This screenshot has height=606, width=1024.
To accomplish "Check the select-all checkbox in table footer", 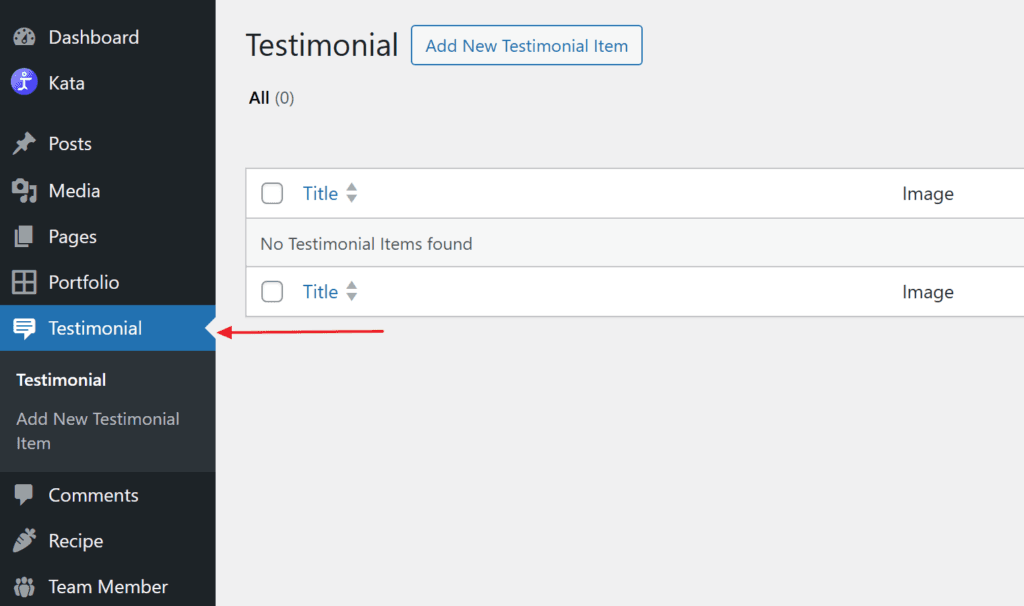I will (272, 291).
